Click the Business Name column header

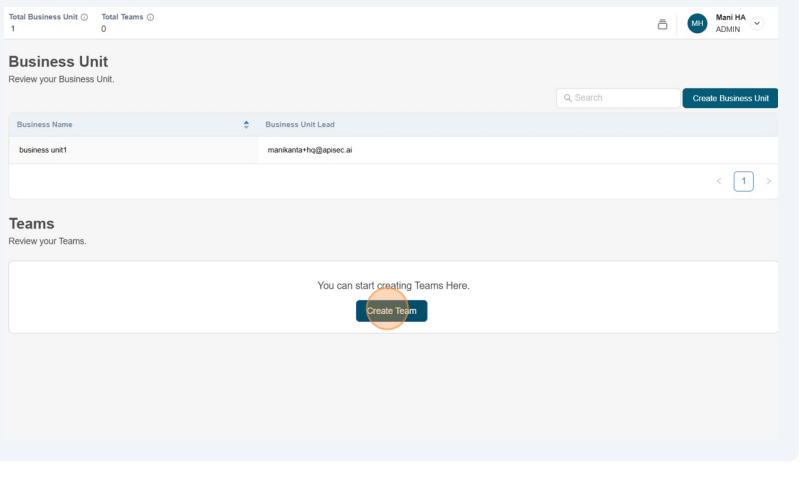tap(45, 124)
